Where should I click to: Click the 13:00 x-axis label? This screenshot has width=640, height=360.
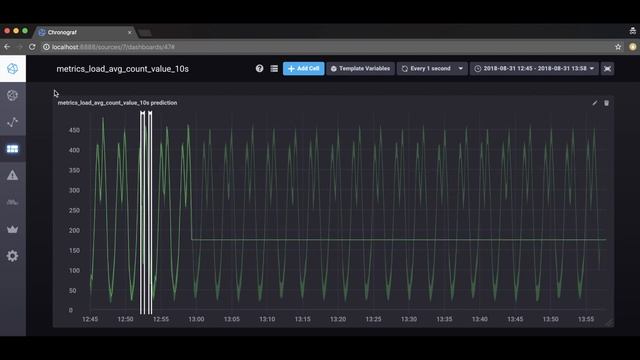tap(196, 319)
